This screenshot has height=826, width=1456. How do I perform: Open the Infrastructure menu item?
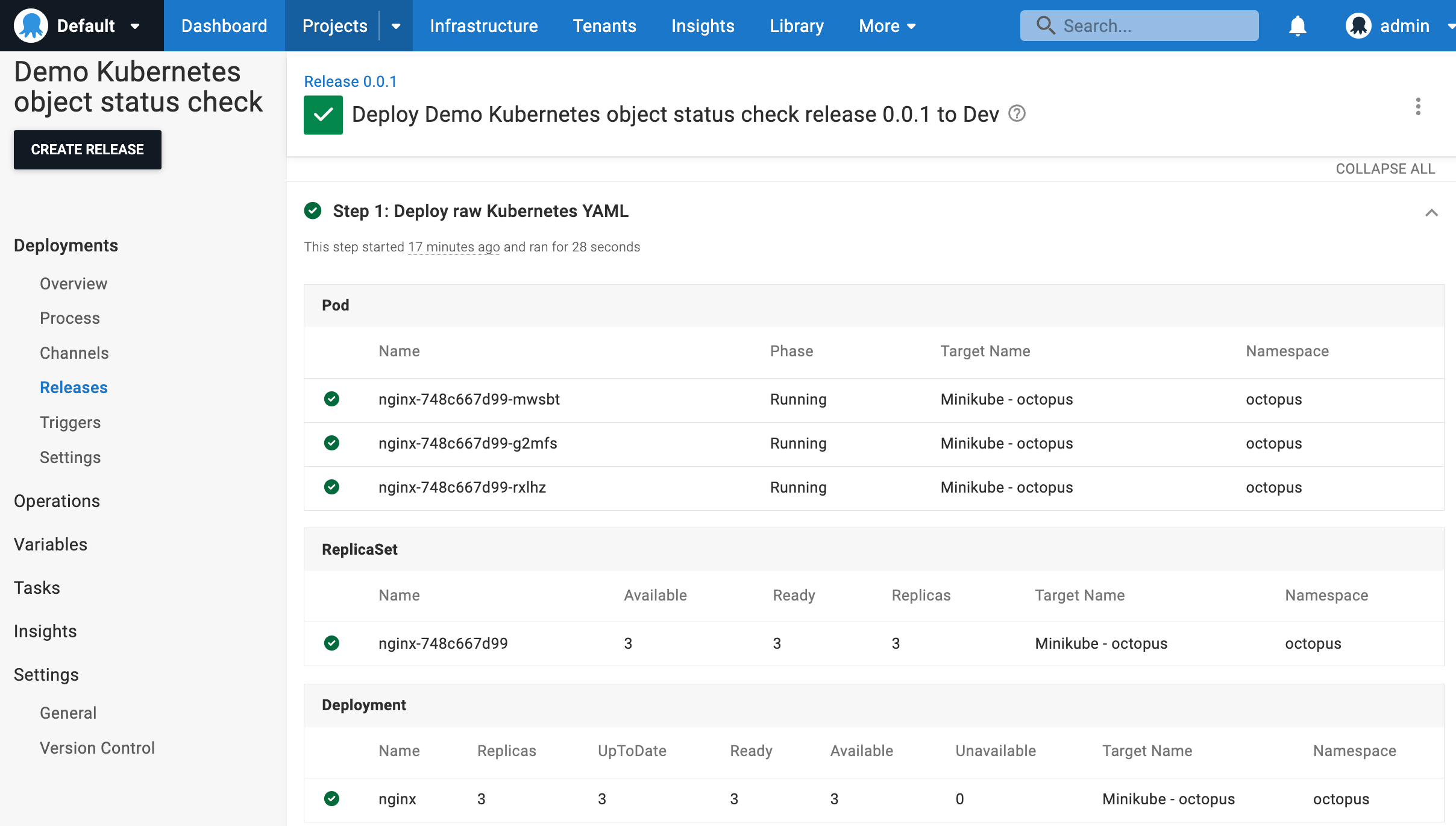(484, 25)
